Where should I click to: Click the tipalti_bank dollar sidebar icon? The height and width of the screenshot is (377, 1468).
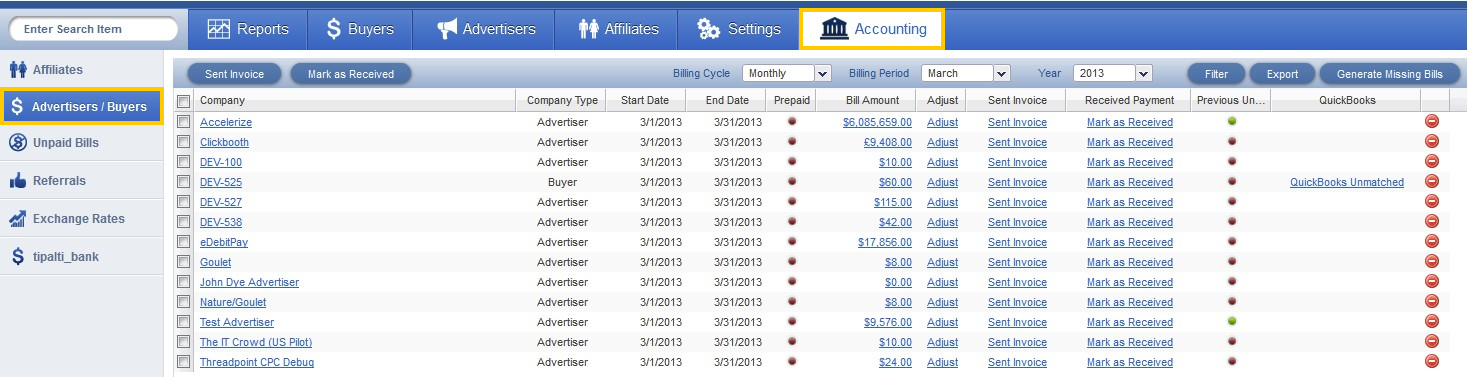pyautogui.click(x=17, y=257)
